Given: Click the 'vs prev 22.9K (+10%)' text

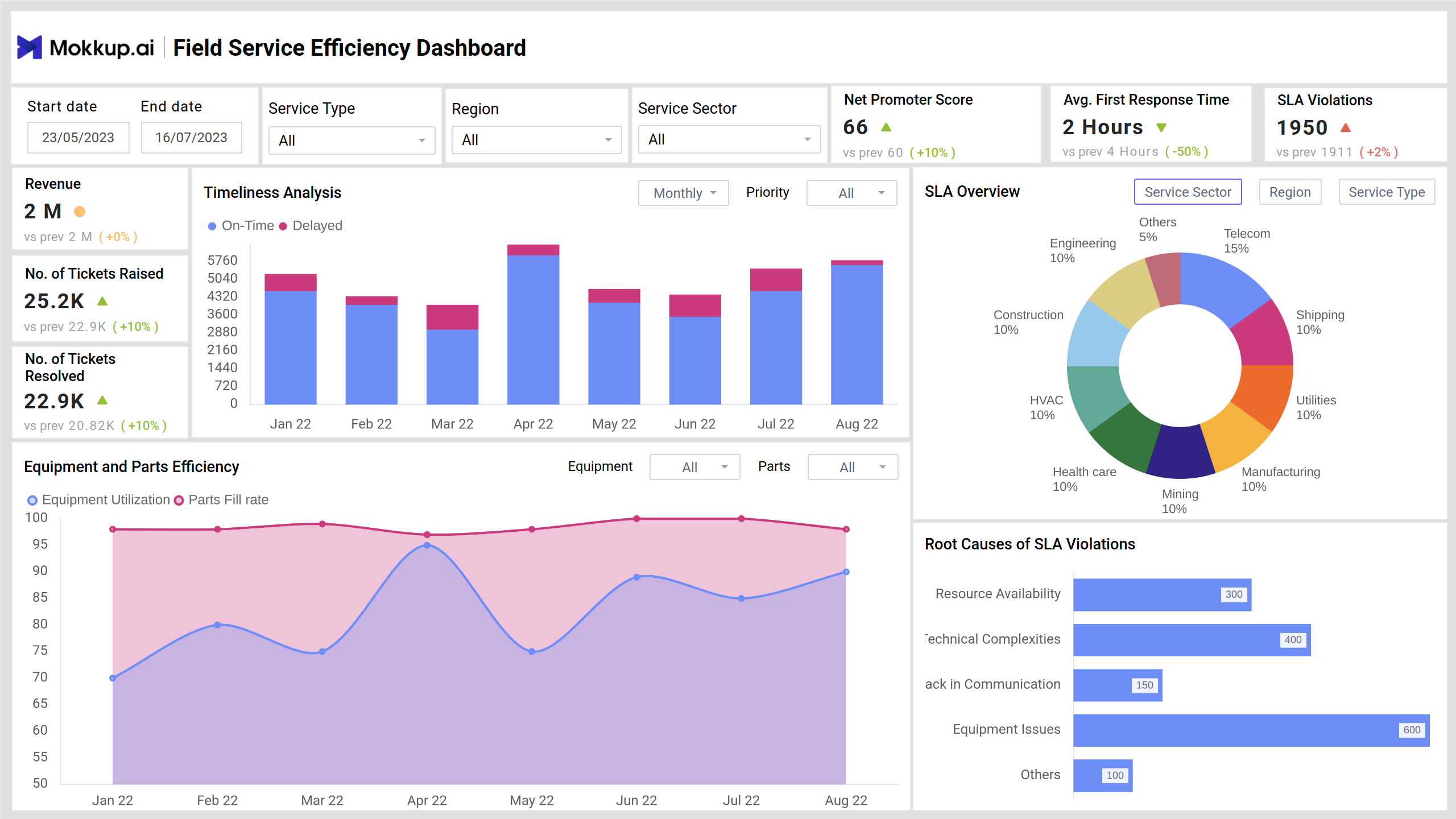Looking at the screenshot, I should 91,327.
